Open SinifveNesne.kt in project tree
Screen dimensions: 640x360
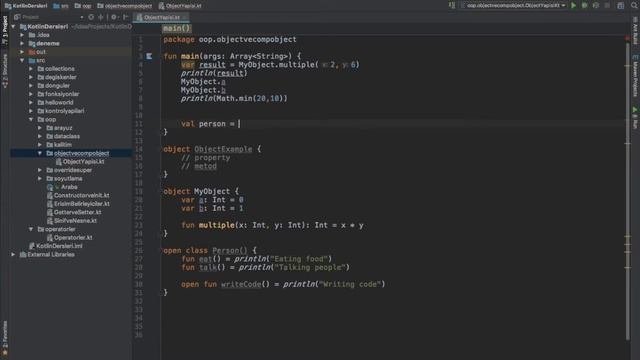[x=75, y=221]
